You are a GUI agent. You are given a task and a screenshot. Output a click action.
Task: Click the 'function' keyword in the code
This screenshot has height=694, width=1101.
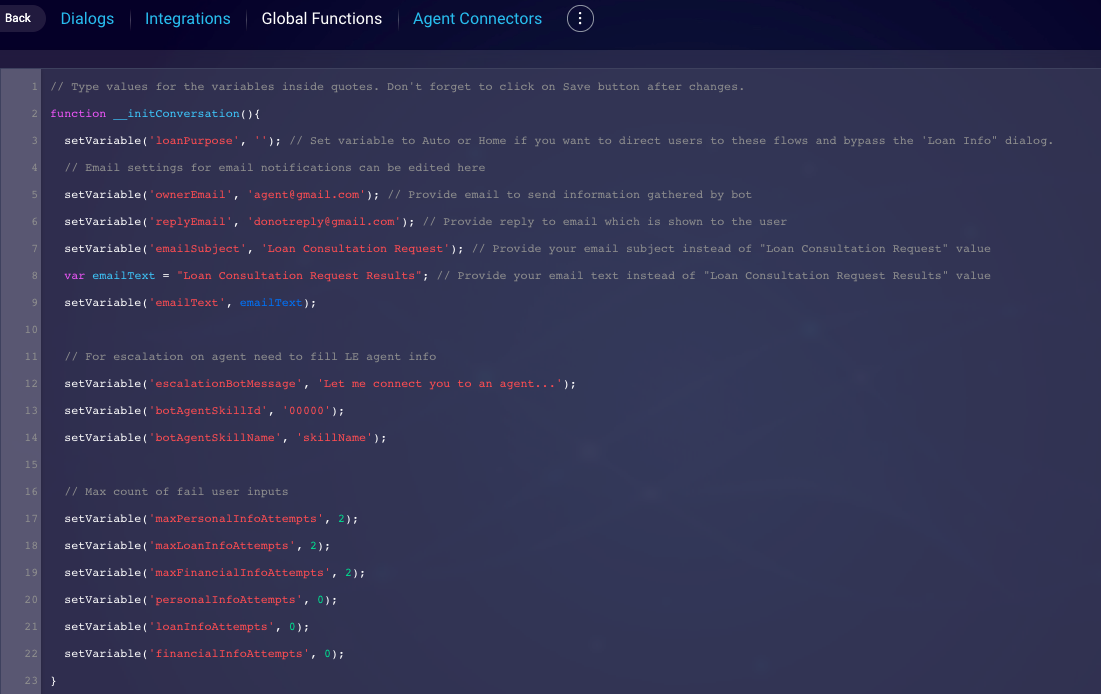[78, 114]
